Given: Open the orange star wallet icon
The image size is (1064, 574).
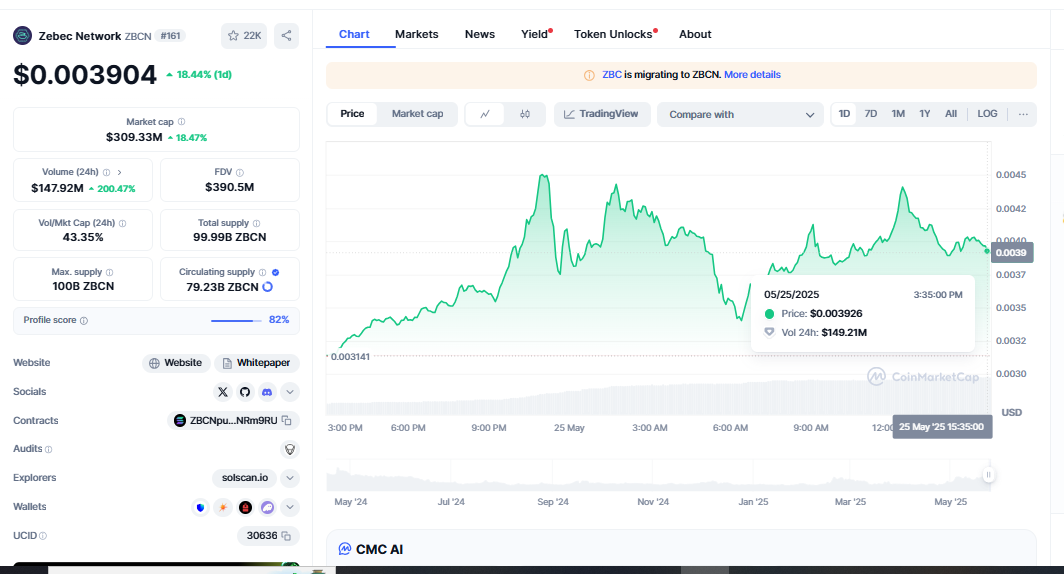Looking at the screenshot, I should pyautogui.click(x=223, y=507).
